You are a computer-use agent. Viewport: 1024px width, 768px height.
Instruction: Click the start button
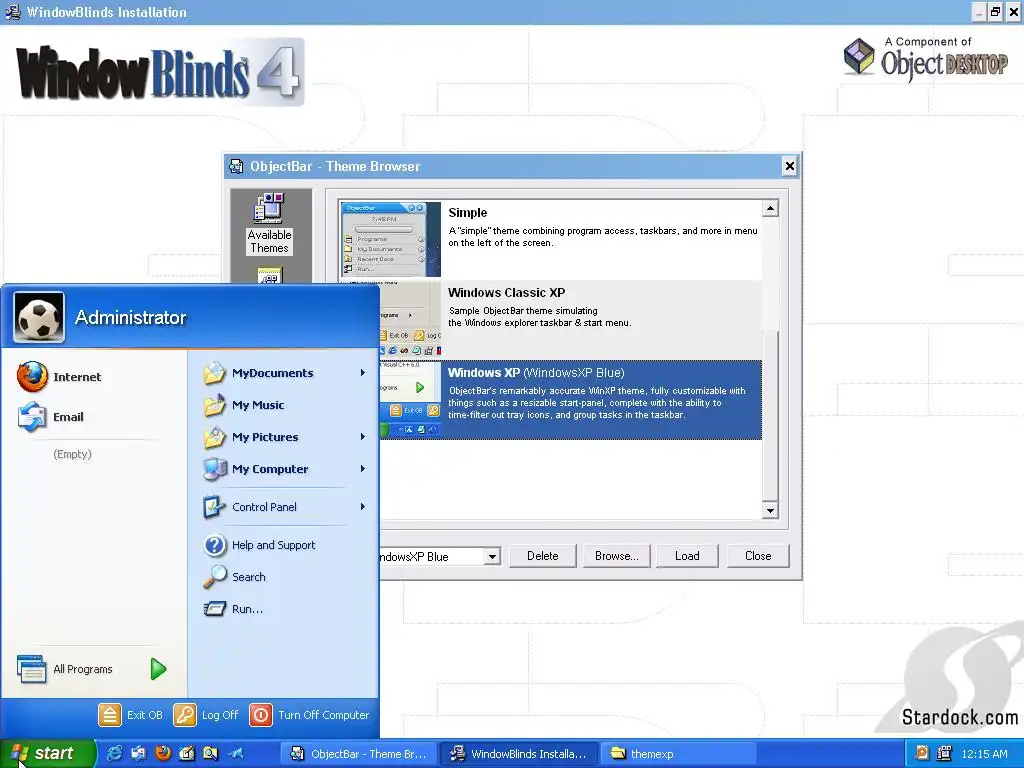[47, 754]
